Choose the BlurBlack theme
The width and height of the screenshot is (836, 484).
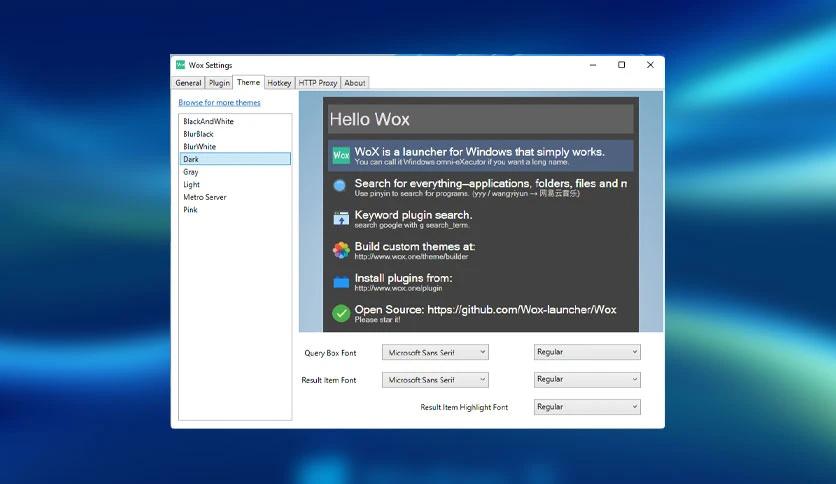235,134
